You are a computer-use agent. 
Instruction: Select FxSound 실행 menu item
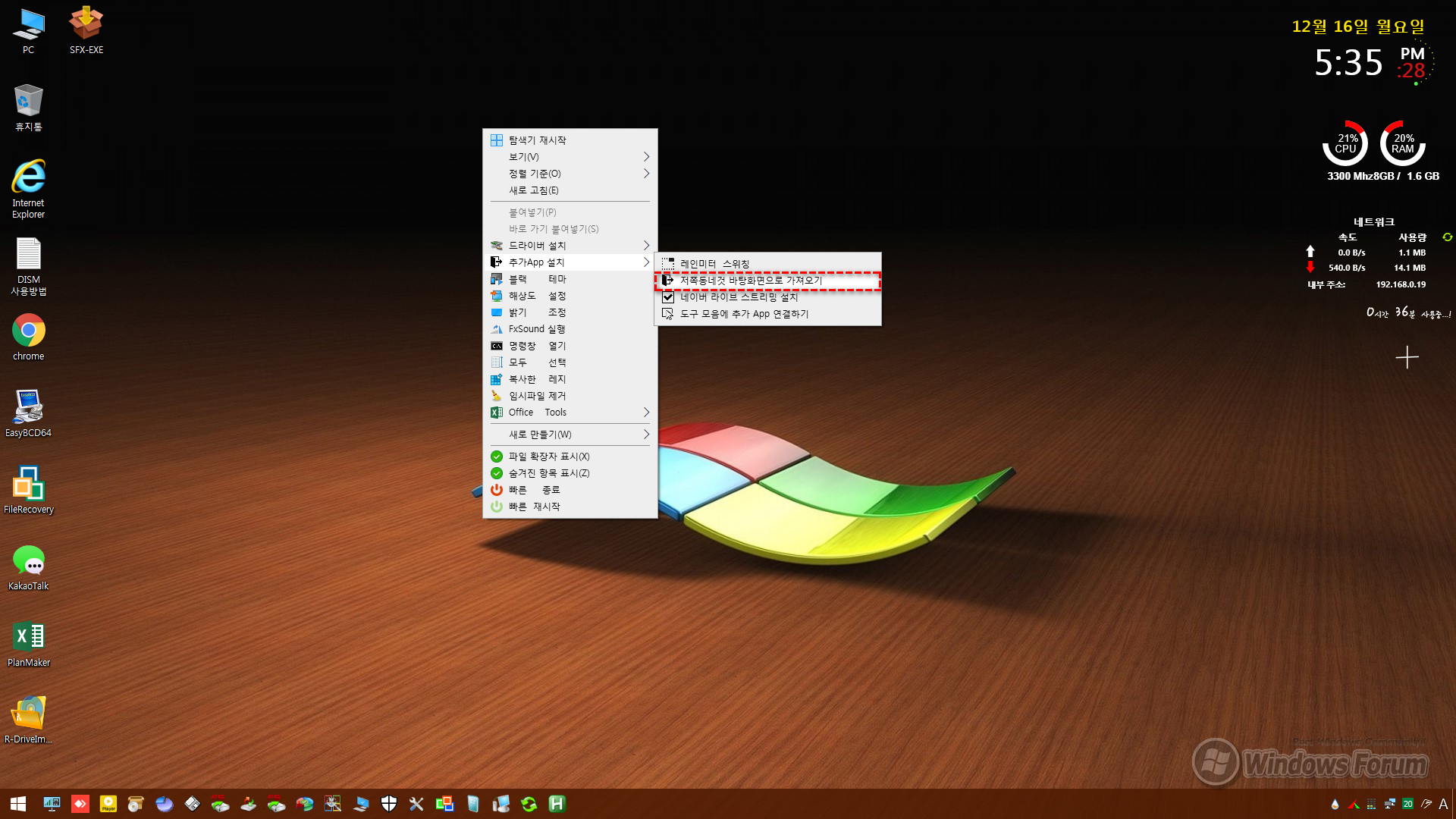coord(570,329)
